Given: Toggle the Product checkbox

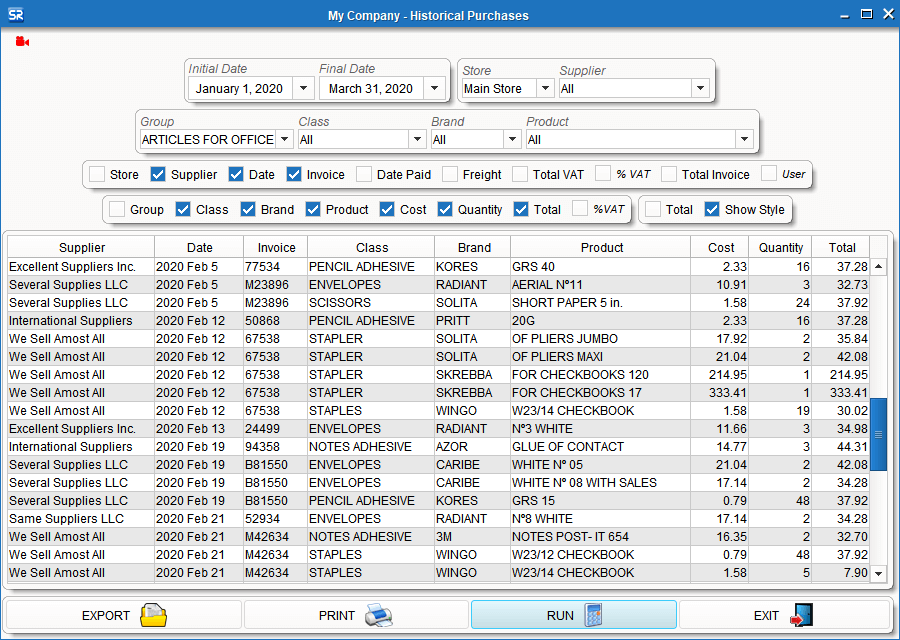Looking at the screenshot, I should [313, 209].
